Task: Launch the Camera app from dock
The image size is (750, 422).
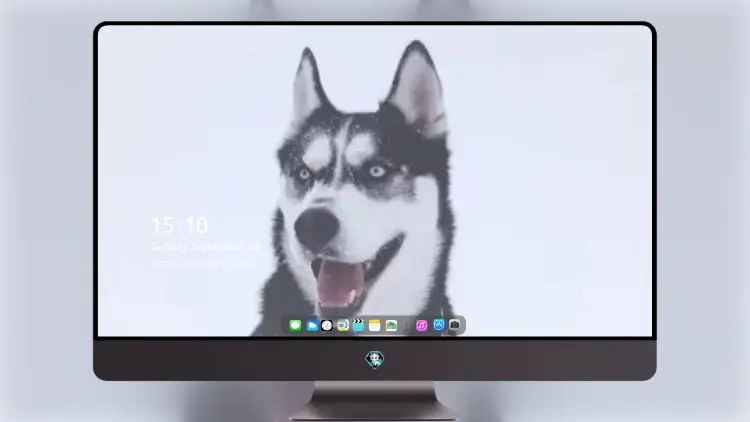Action: [454, 325]
